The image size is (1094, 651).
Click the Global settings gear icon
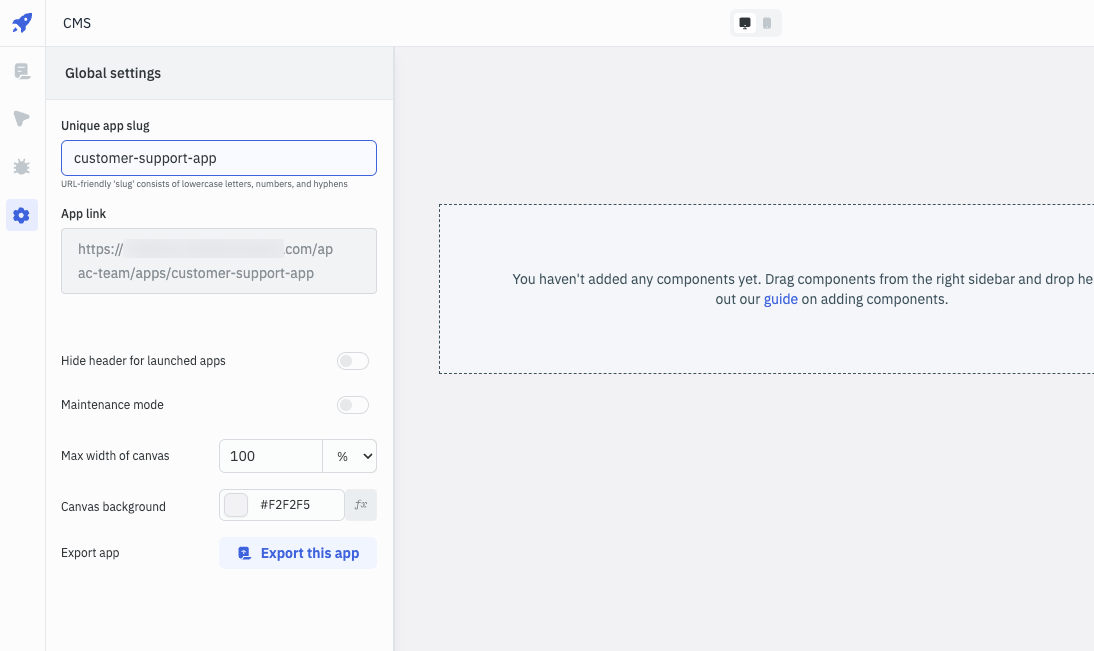tap(22, 215)
